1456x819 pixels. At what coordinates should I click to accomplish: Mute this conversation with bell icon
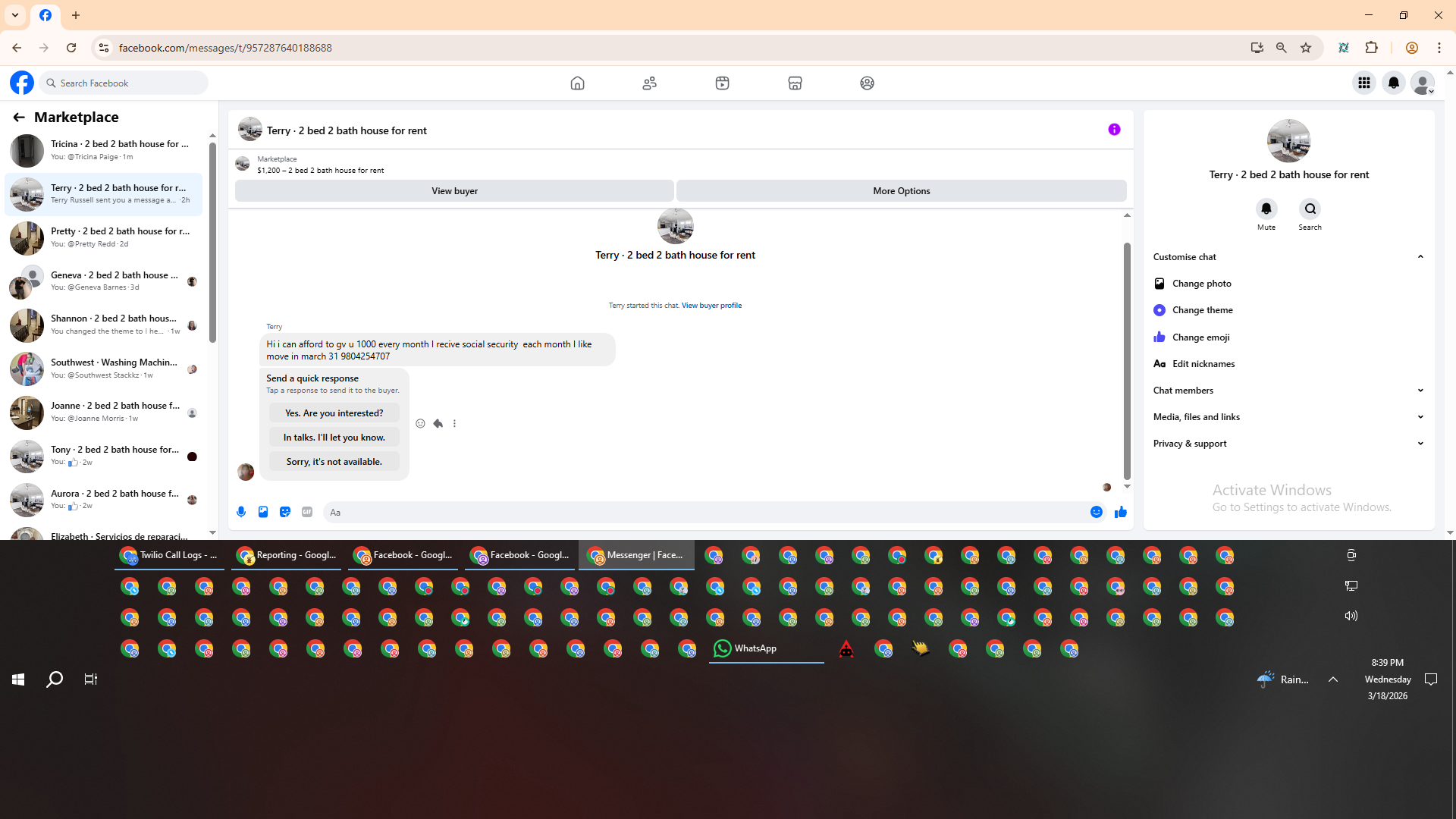1266,209
